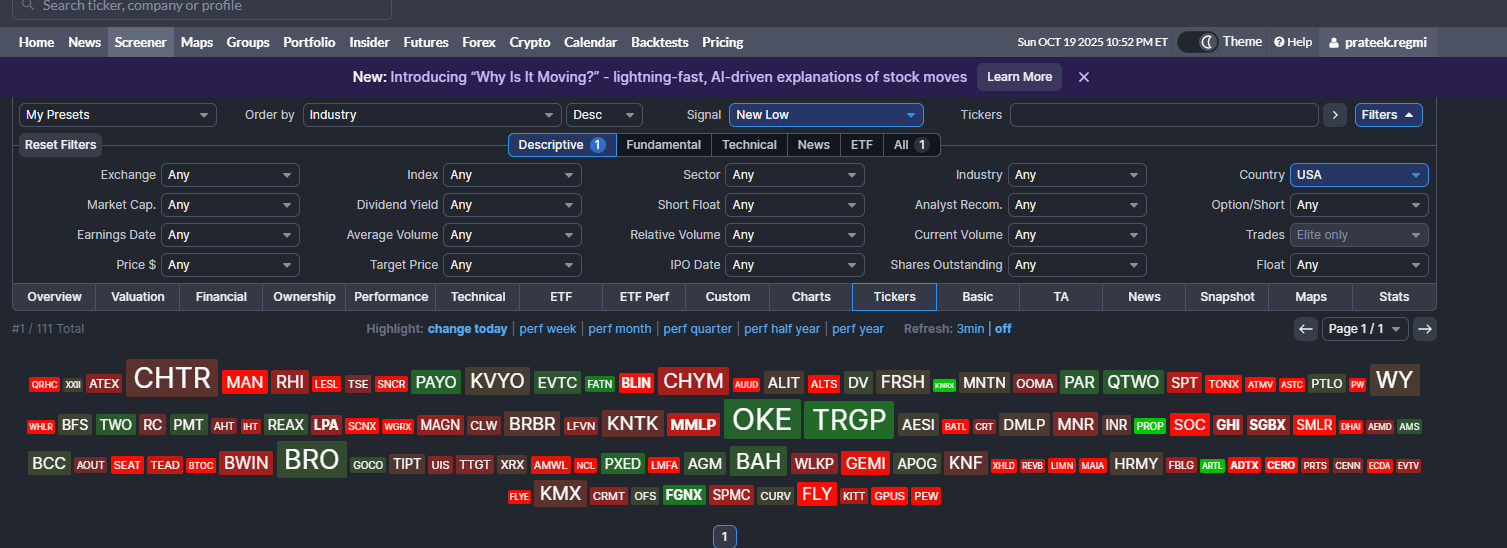Click the KVYO ticker tile
This screenshot has height=548, width=1507.
pos(497,381)
